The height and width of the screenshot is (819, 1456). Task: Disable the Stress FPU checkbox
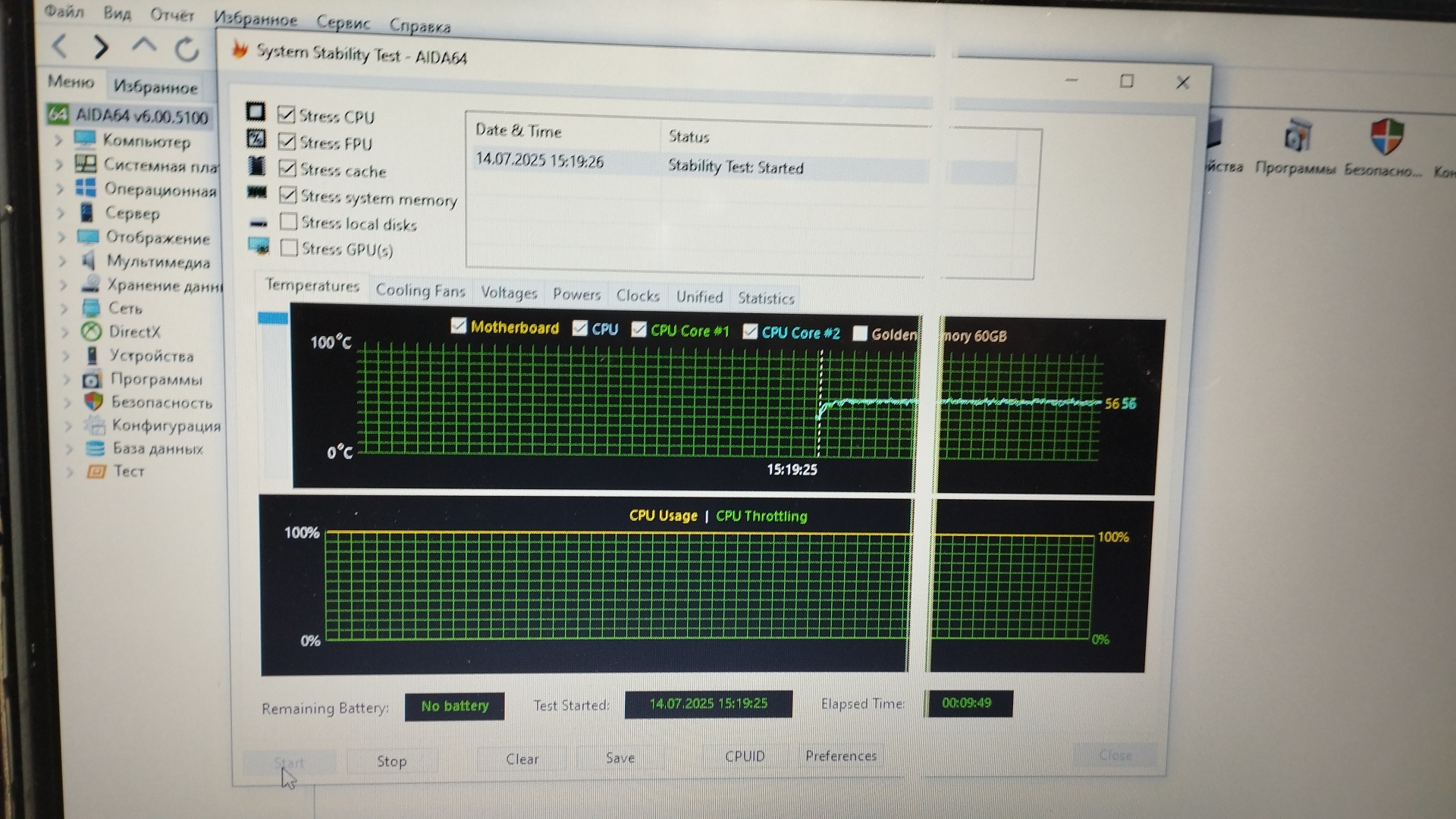click(x=287, y=142)
